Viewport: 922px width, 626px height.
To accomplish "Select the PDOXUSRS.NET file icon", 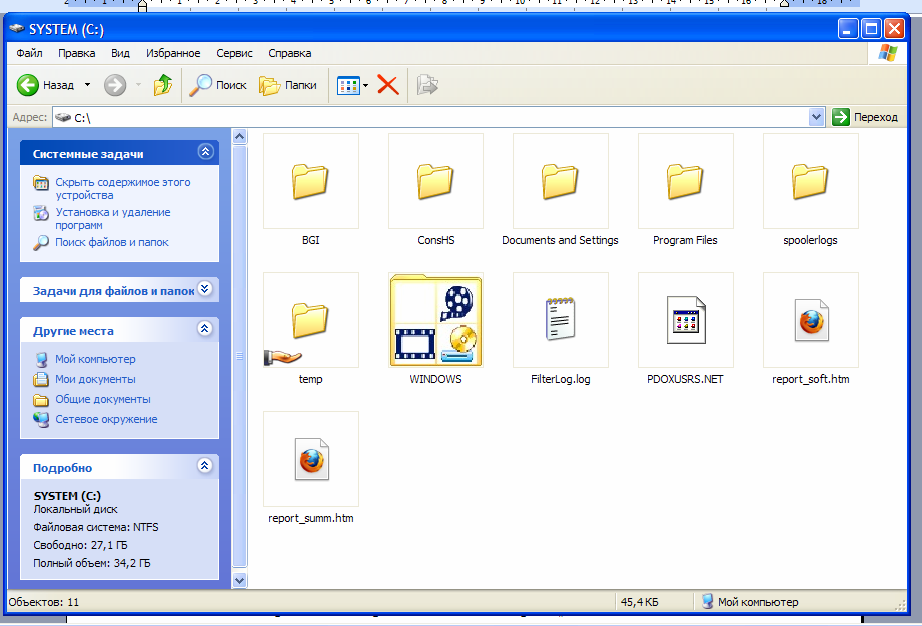I will (x=685, y=321).
